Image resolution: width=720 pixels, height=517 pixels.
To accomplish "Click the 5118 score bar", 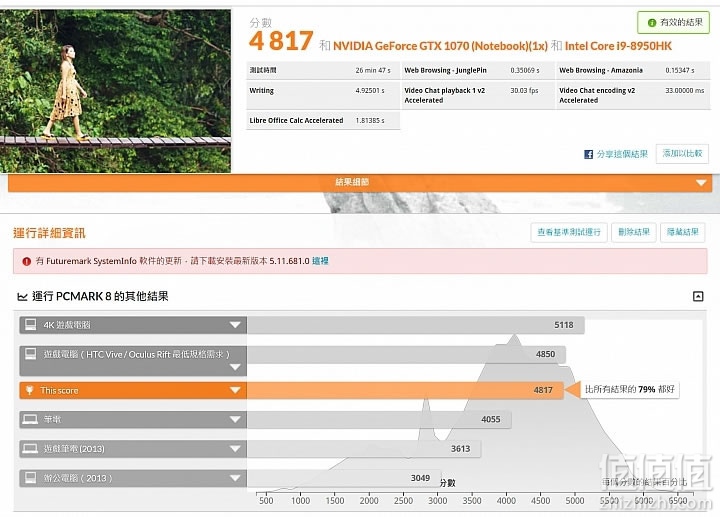I will click(x=416, y=325).
